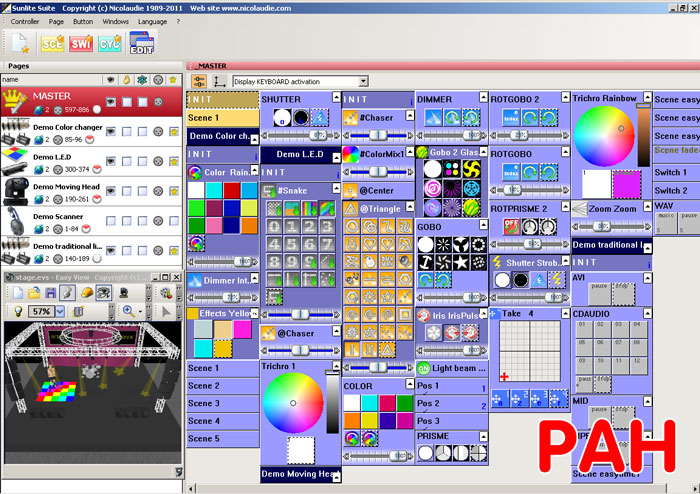Click the zoom magnifier in Easy View
Viewport: 700px width, 494px height.
129,311
